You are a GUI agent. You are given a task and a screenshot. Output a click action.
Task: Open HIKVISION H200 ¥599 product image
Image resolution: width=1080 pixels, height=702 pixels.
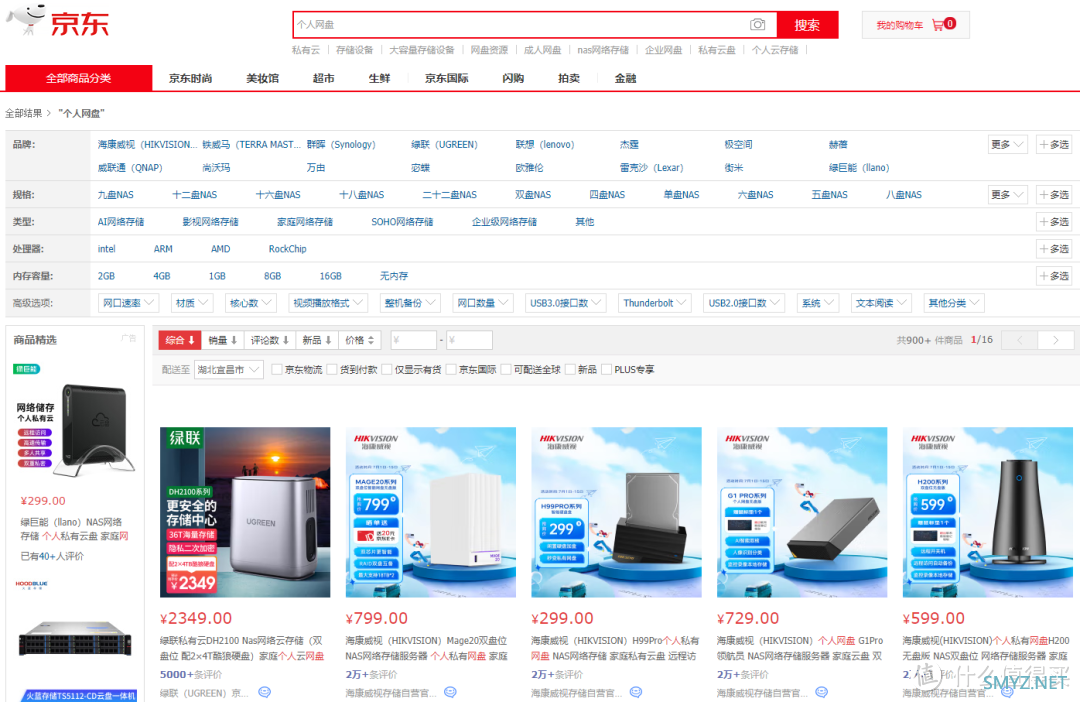tap(988, 513)
